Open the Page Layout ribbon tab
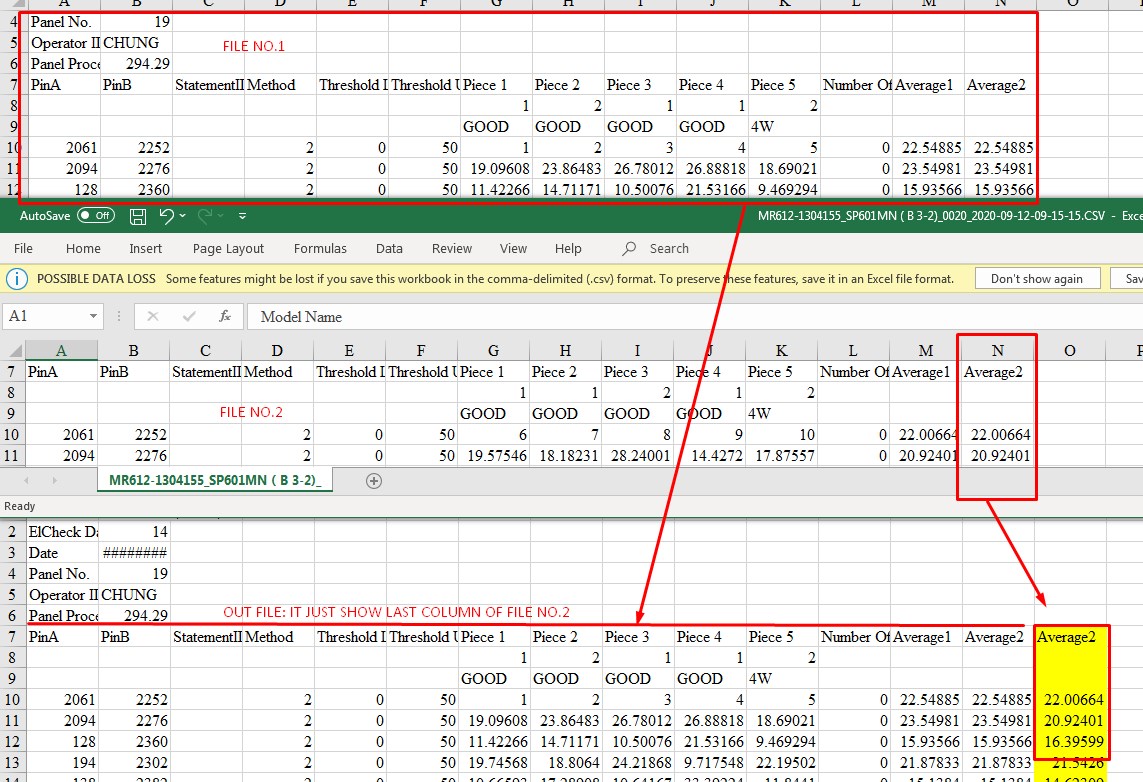Screen dimensions: 1143x782 click(228, 249)
